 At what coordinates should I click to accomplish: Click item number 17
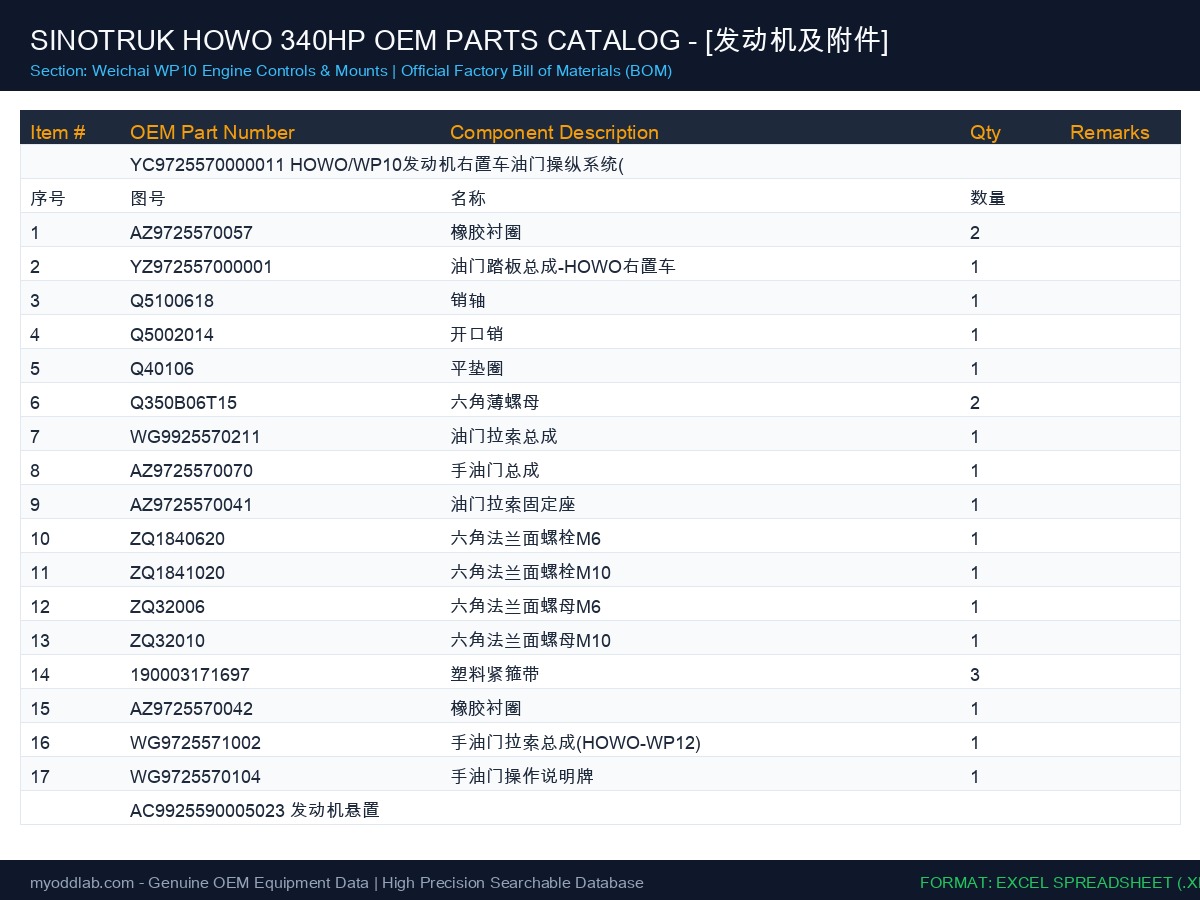40,777
